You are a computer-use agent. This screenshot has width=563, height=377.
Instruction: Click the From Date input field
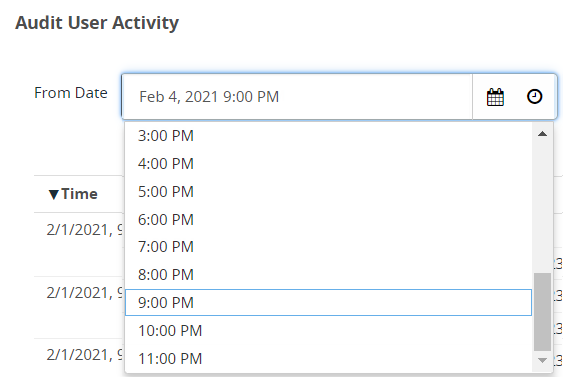297,97
